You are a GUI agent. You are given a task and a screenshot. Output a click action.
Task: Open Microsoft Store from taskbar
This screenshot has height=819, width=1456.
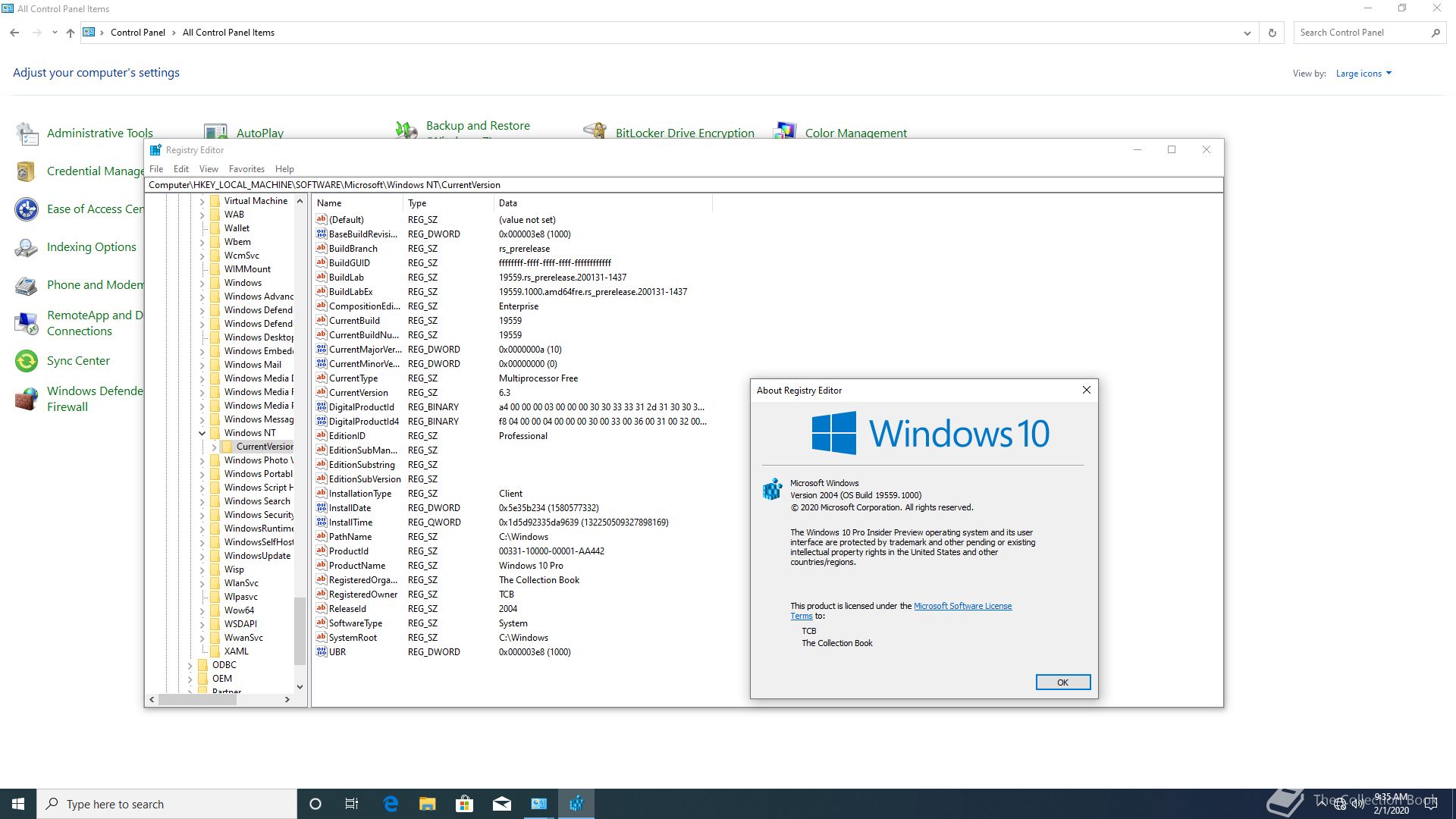[464, 804]
